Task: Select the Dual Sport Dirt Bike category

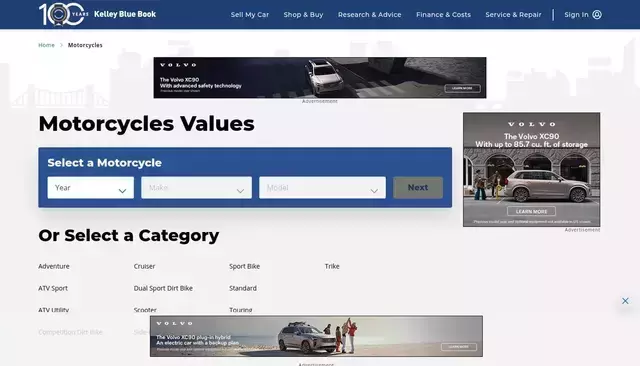Action: tap(163, 288)
